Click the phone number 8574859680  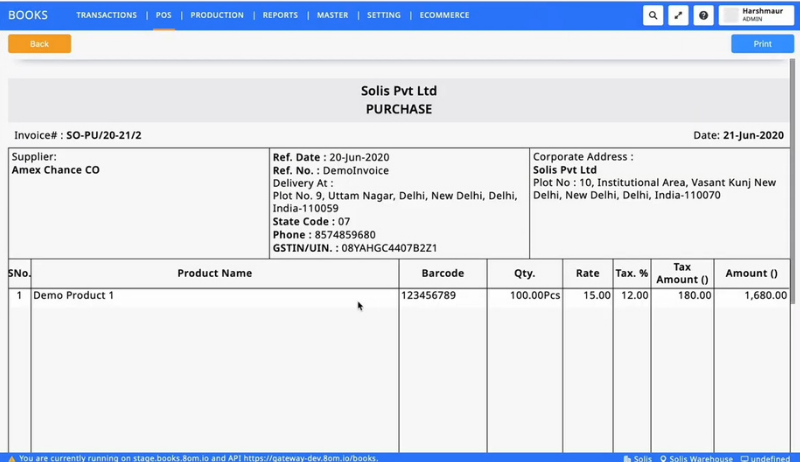[345, 235]
